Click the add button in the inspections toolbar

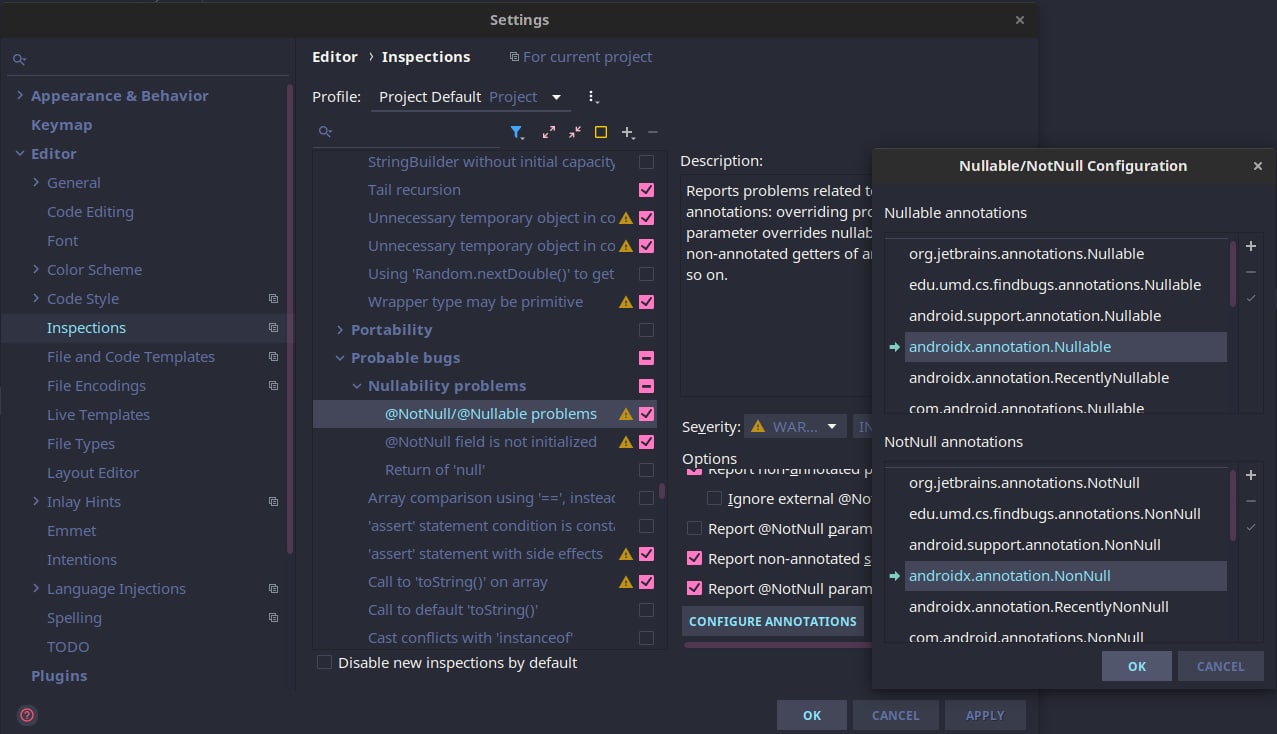pyautogui.click(x=627, y=132)
